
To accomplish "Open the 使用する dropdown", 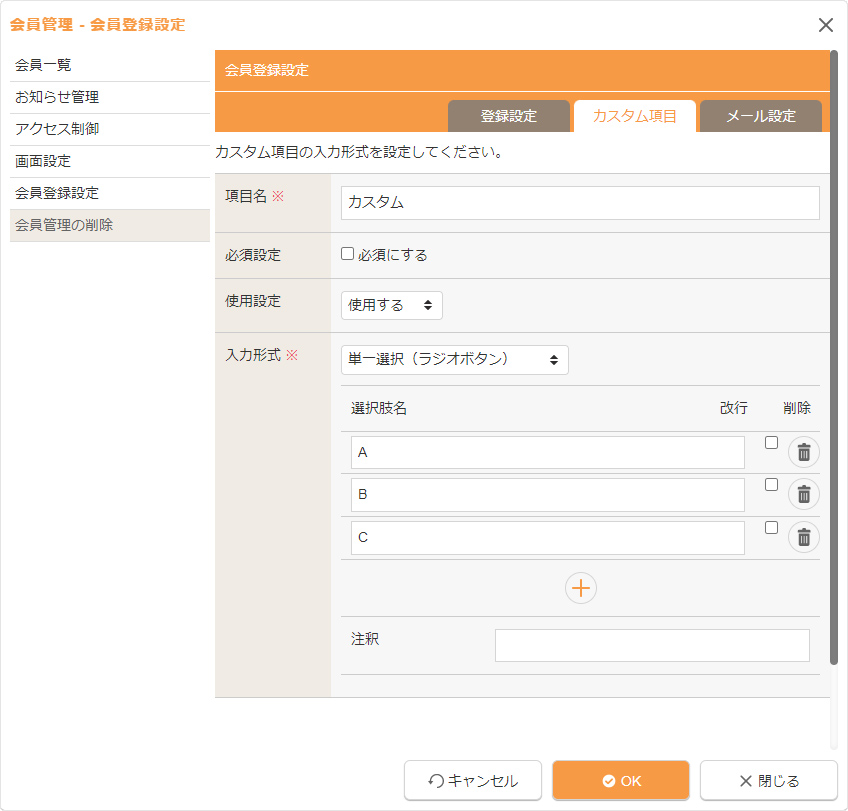I will click(x=391, y=305).
